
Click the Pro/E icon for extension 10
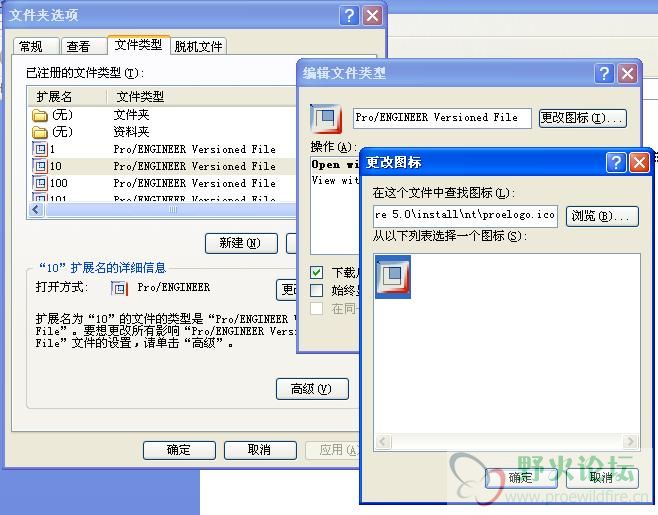pyautogui.click(x=40, y=166)
